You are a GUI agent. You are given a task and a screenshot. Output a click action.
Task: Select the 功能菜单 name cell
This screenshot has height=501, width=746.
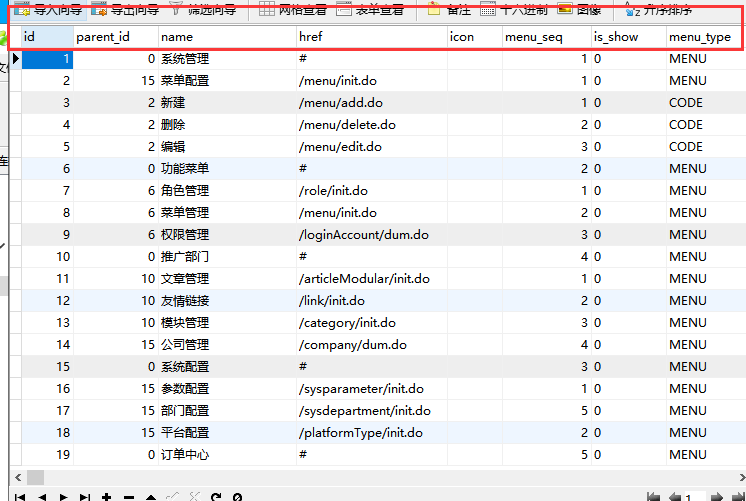[227, 168]
